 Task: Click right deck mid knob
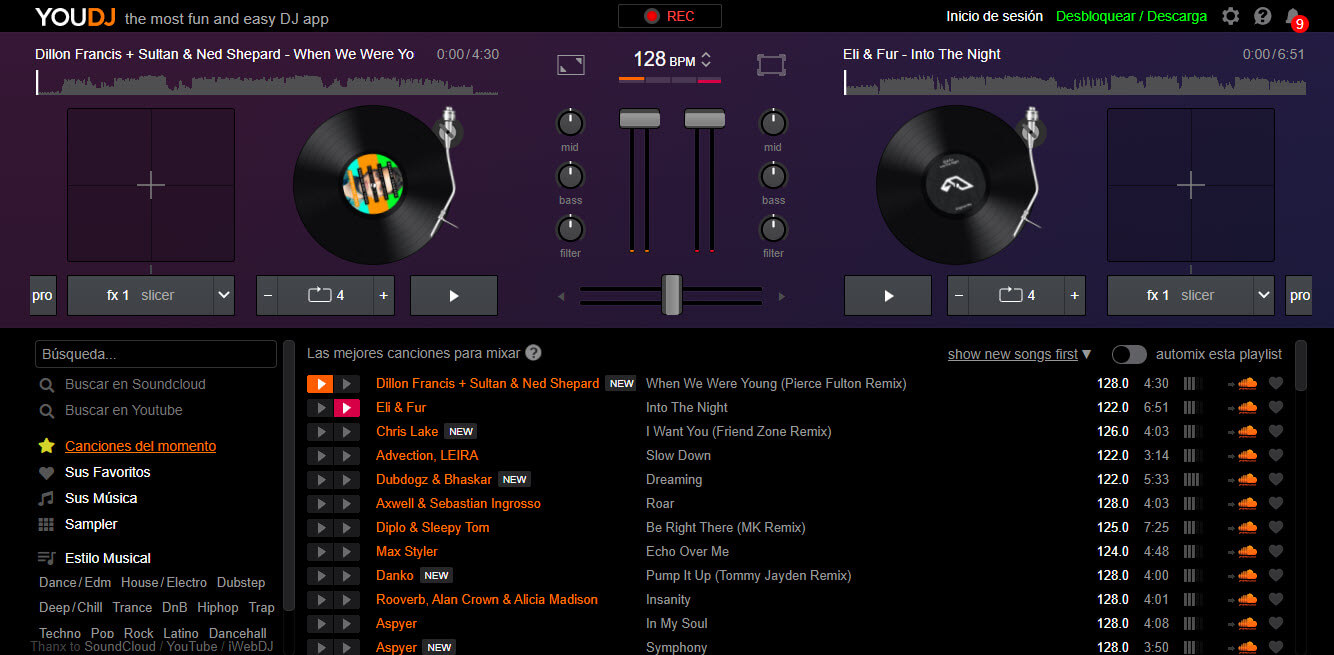pyautogui.click(x=773, y=123)
